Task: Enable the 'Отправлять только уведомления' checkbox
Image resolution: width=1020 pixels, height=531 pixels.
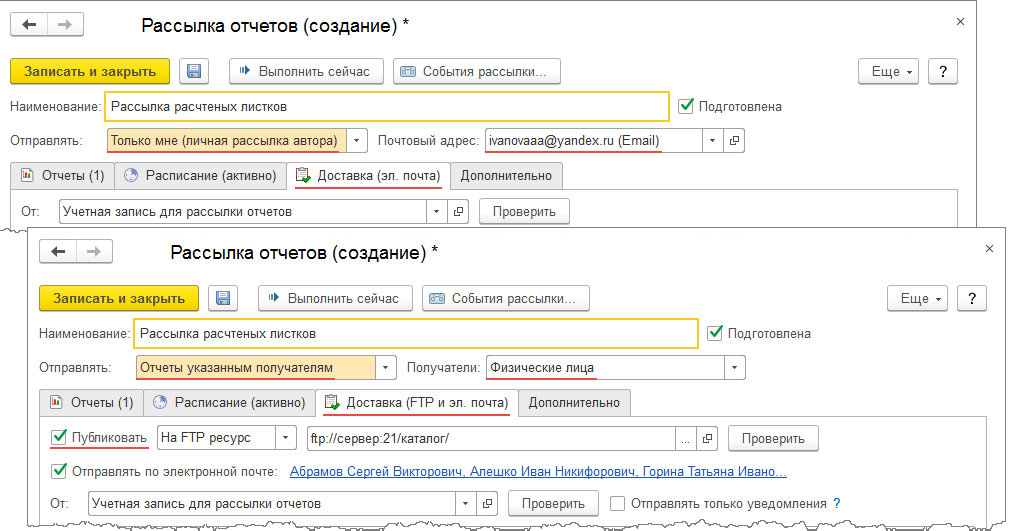Action: 618,504
